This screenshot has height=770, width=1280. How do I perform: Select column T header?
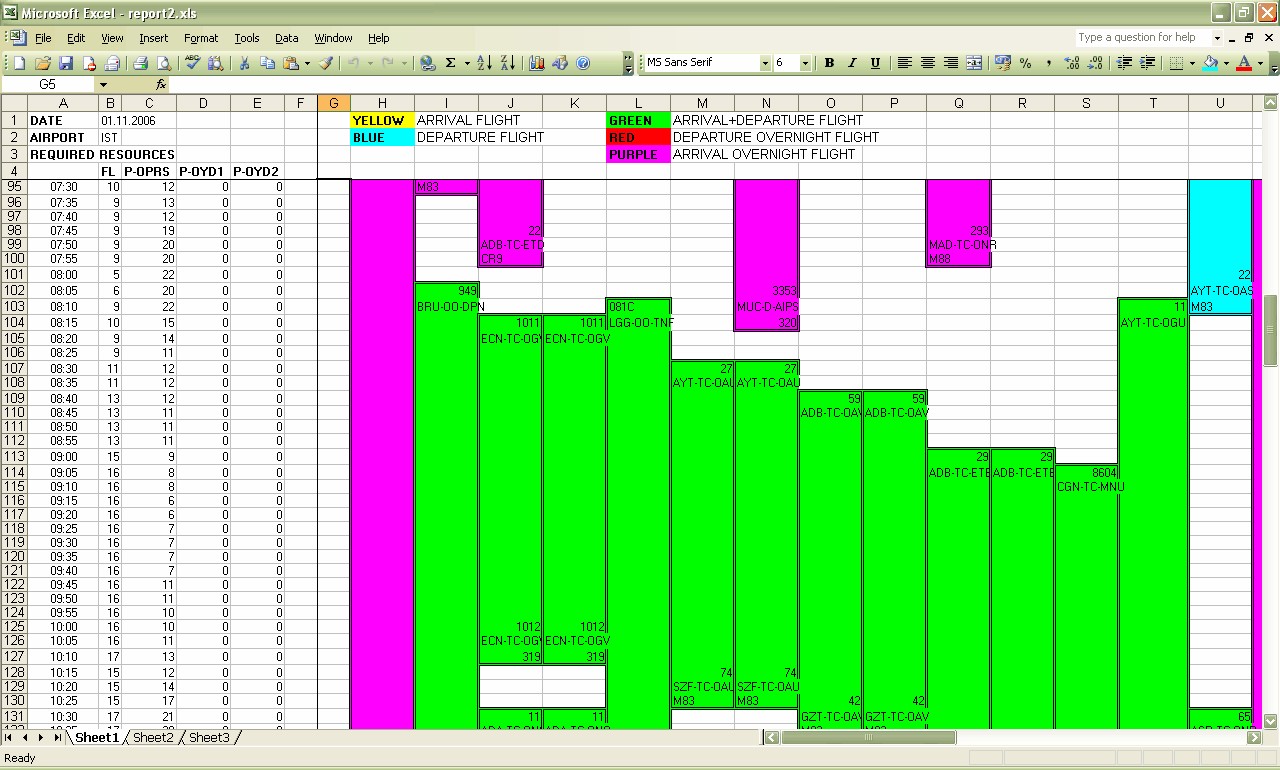(x=1153, y=103)
